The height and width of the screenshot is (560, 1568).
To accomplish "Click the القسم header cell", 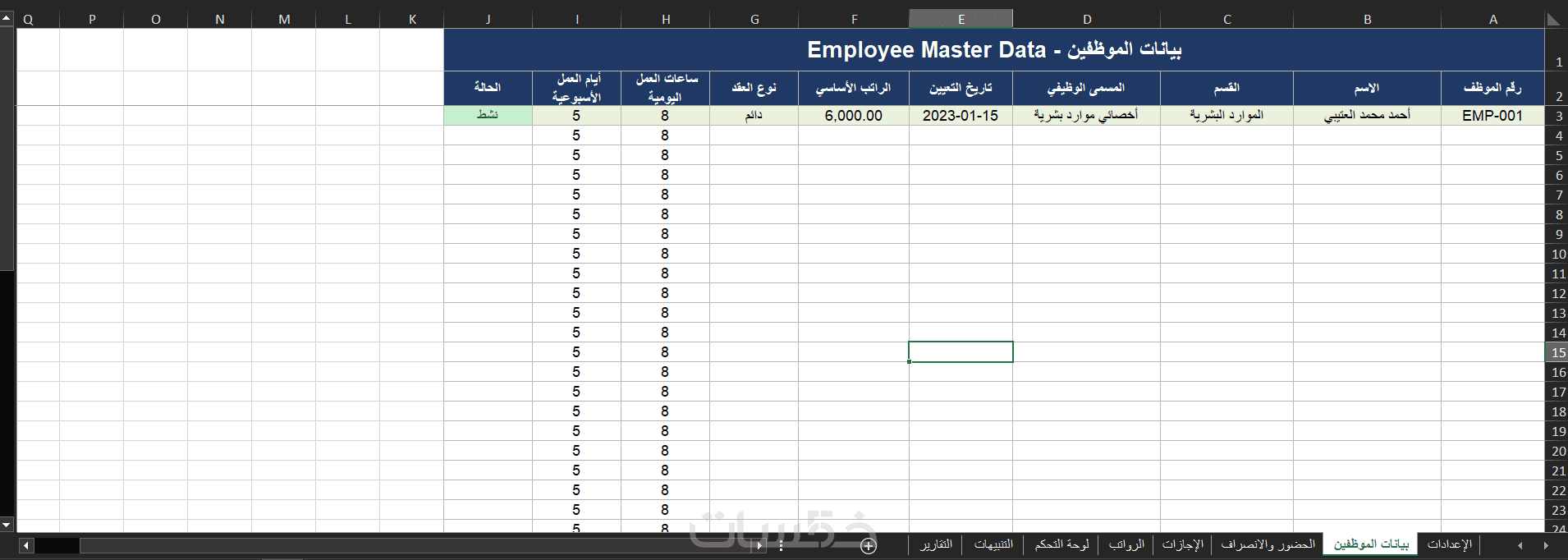I will (x=1226, y=88).
